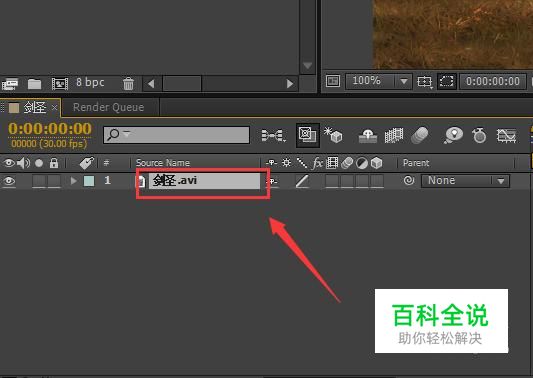
Task: Open Brainstorm light bulb tool
Action: coord(453,136)
